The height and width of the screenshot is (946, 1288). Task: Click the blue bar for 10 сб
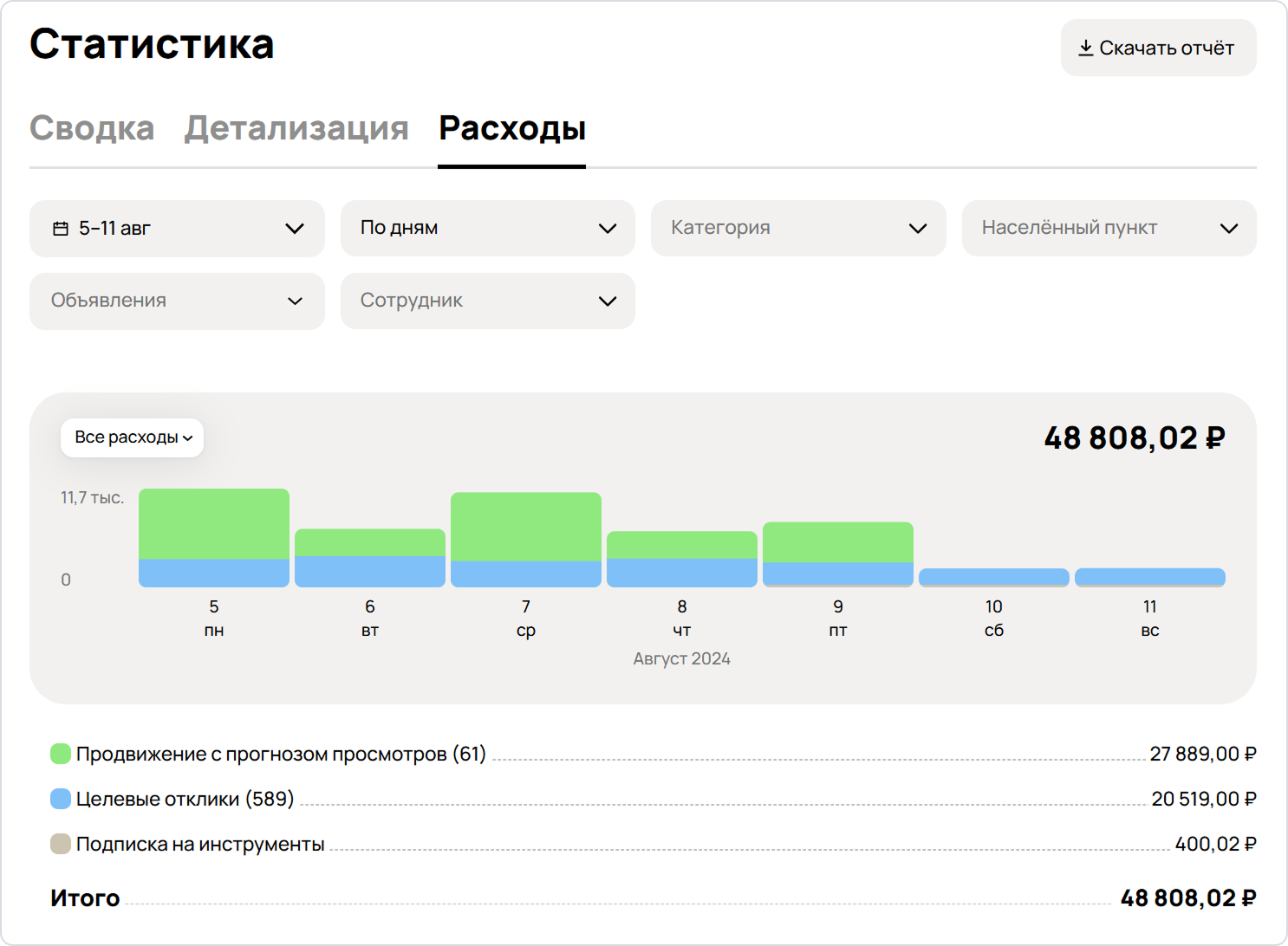(x=994, y=576)
